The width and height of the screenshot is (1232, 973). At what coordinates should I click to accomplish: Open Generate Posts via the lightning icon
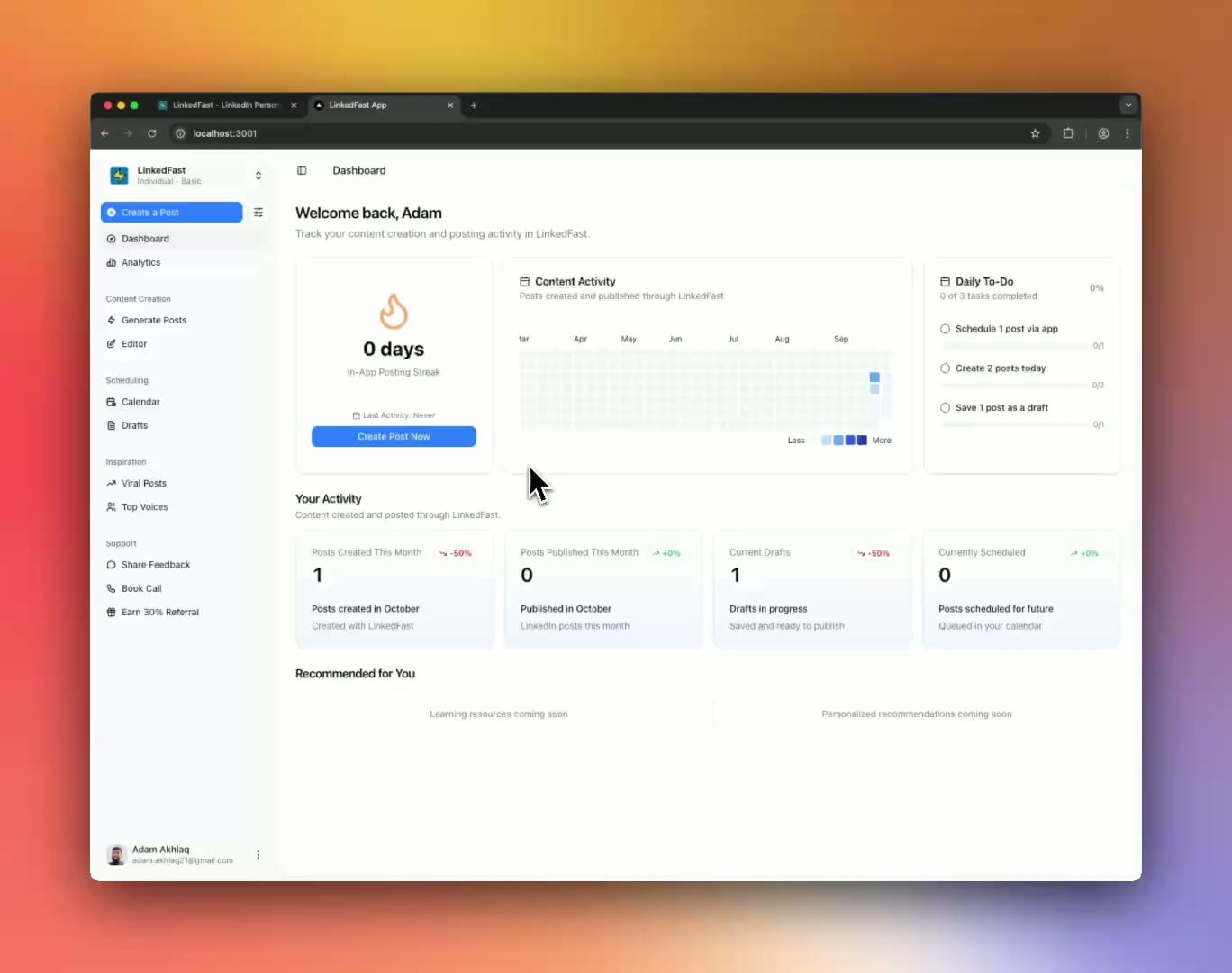pyautogui.click(x=112, y=320)
